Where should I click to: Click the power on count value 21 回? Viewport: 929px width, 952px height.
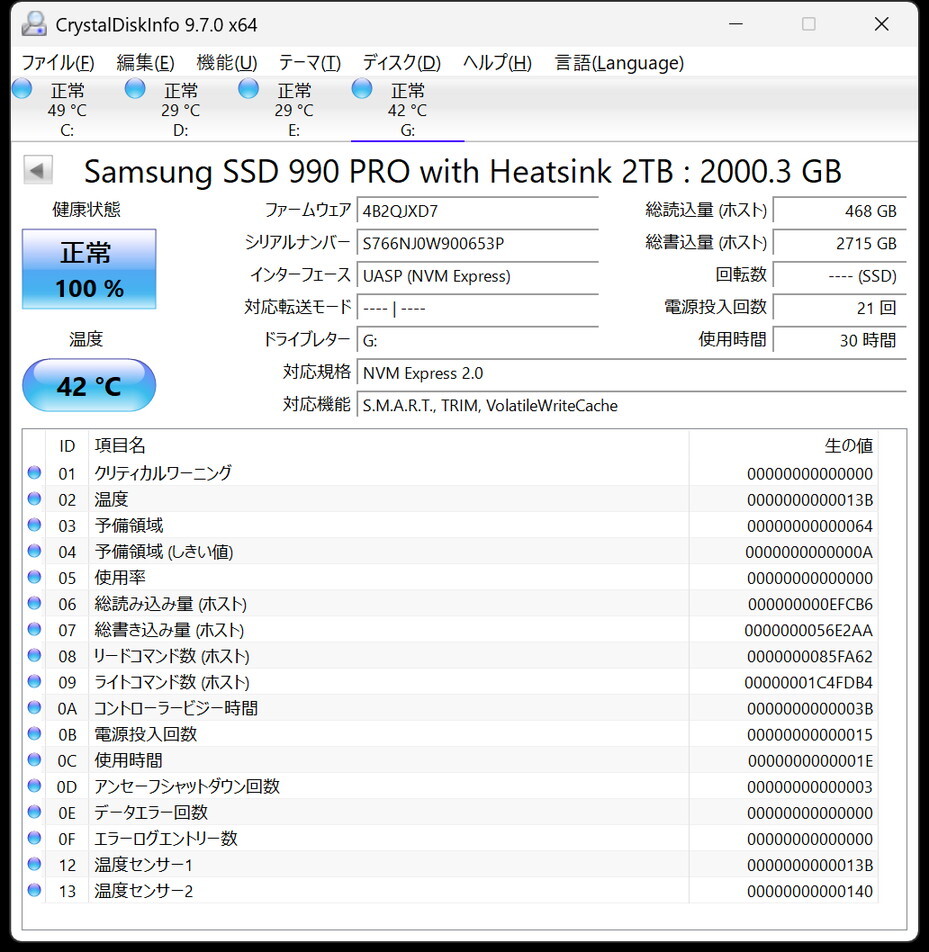(840, 308)
